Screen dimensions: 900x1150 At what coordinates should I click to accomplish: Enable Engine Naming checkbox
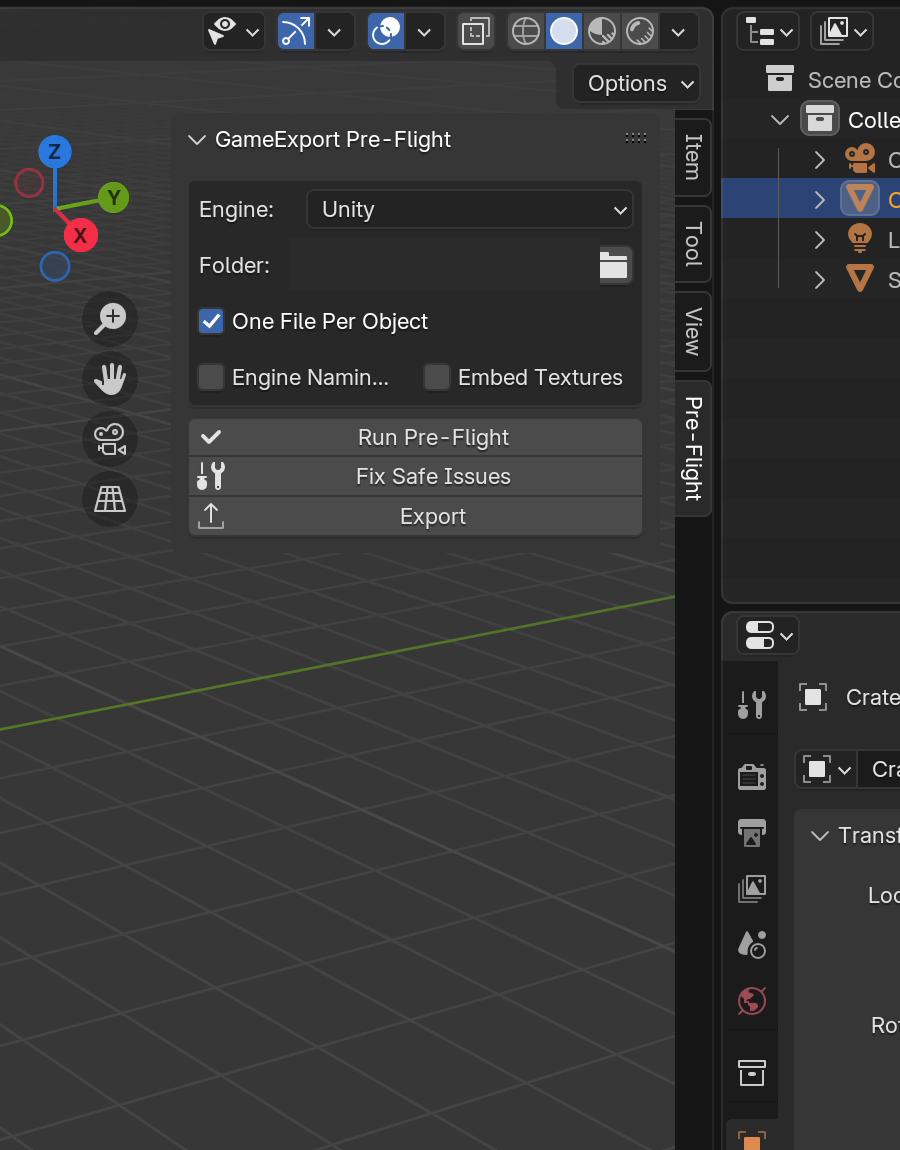tap(211, 377)
